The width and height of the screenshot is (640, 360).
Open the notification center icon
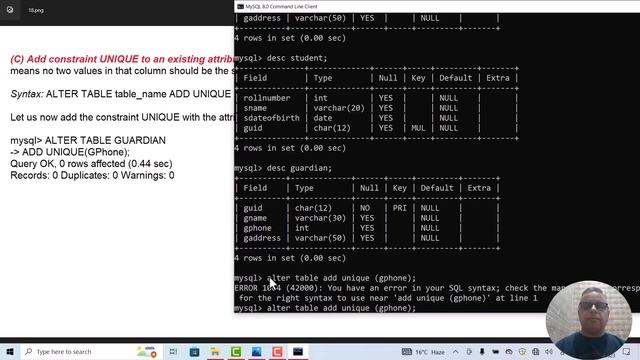pyautogui.click(x=627, y=351)
